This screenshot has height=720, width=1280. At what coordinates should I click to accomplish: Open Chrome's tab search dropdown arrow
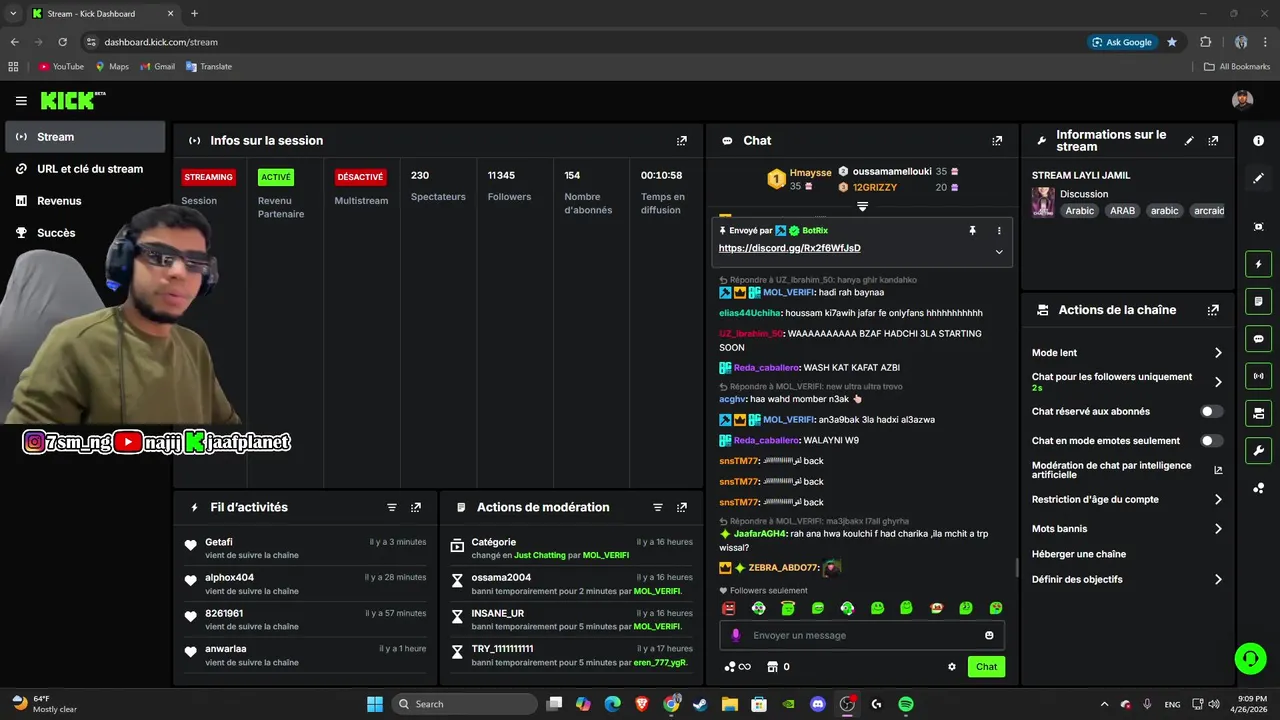click(14, 14)
